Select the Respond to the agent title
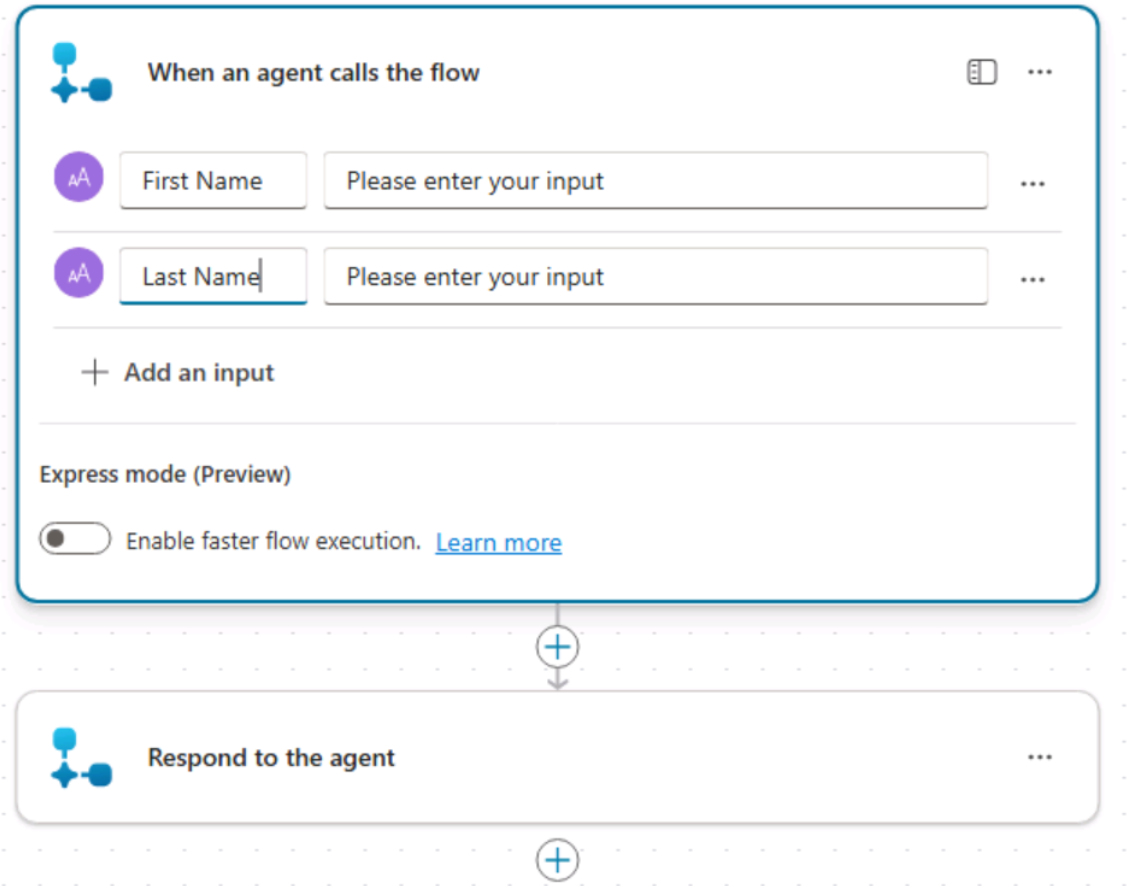The height and width of the screenshot is (886, 1135). pos(271,758)
